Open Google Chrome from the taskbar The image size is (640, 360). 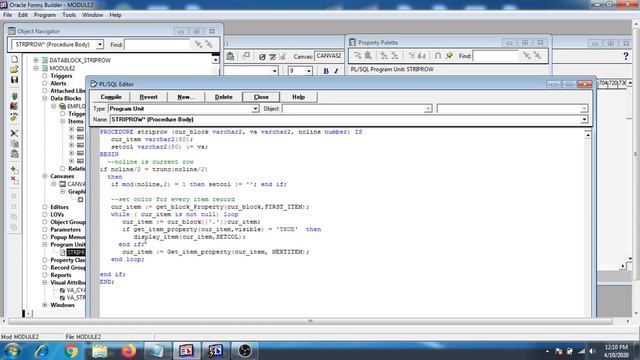pos(71,351)
